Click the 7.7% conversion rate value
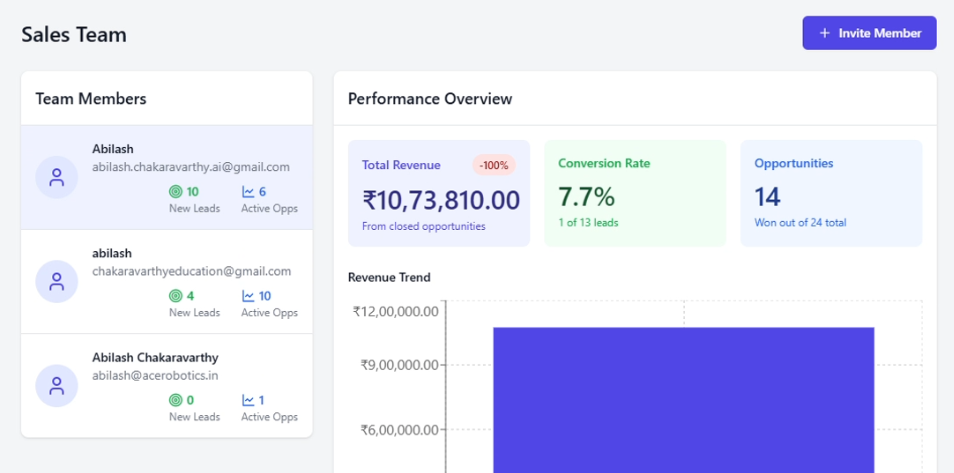The width and height of the screenshot is (954, 473). [x=587, y=197]
